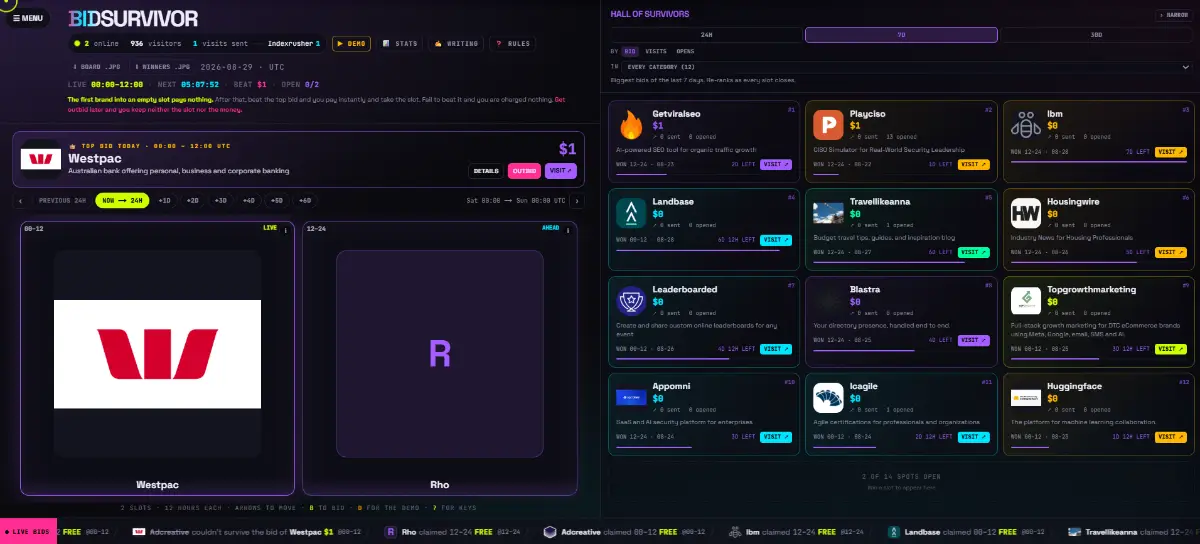The width and height of the screenshot is (1200, 544).
Task: Expand the Every Category dropdown
Action: (905, 66)
